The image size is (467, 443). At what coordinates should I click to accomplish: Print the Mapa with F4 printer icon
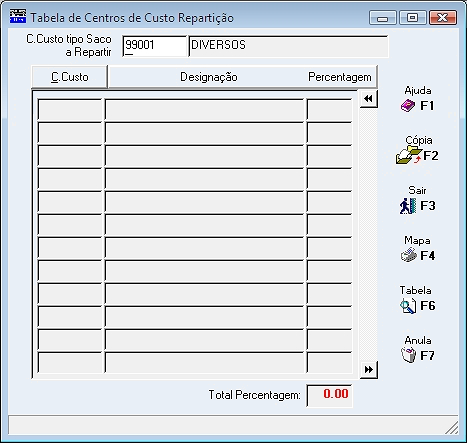tap(408, 255)
